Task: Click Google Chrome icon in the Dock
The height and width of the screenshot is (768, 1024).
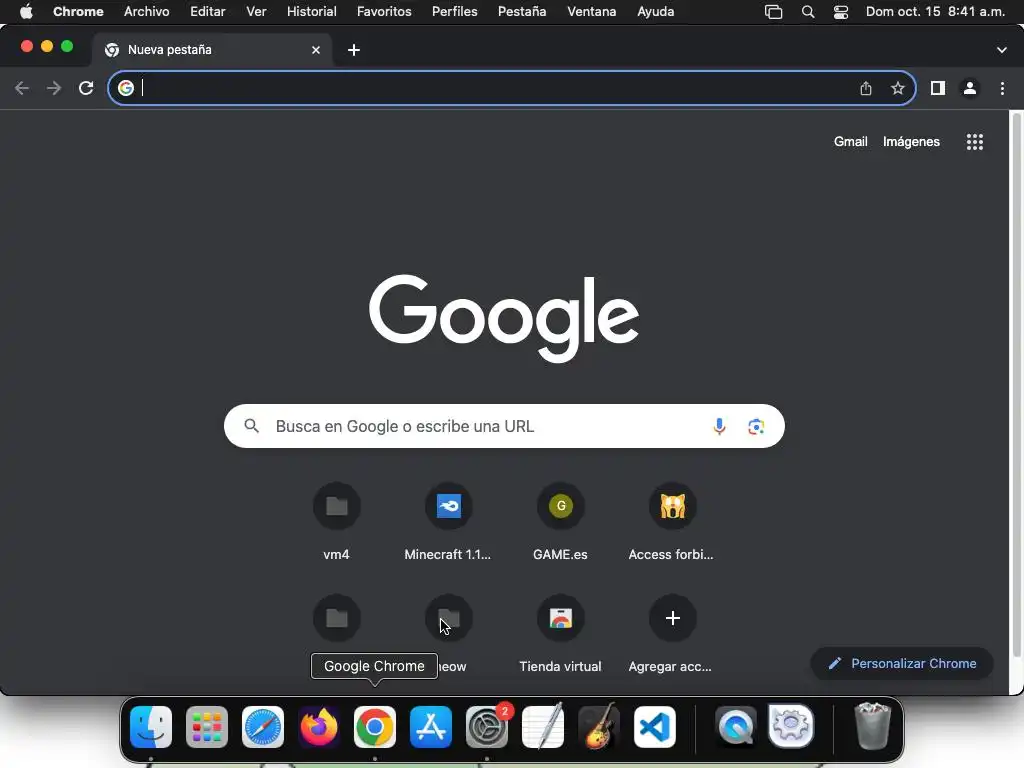Action: pos(375,727)
